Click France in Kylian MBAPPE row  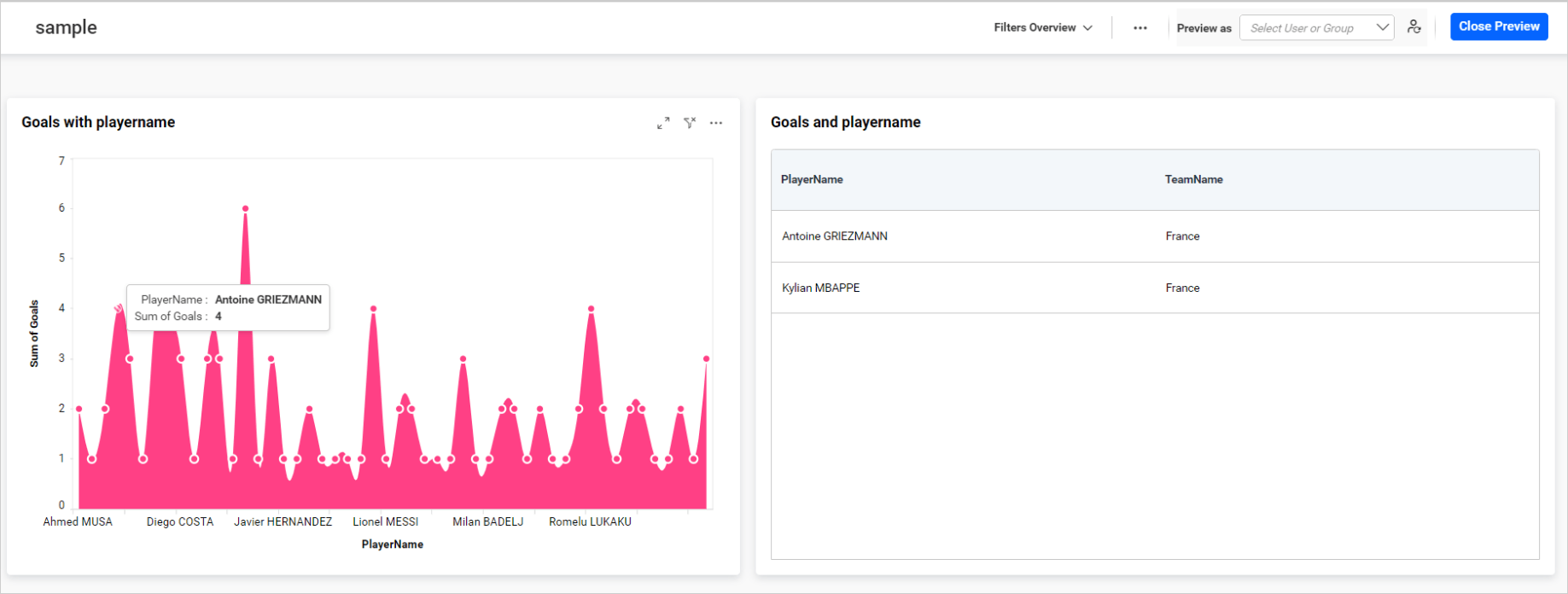(1182, 288)
